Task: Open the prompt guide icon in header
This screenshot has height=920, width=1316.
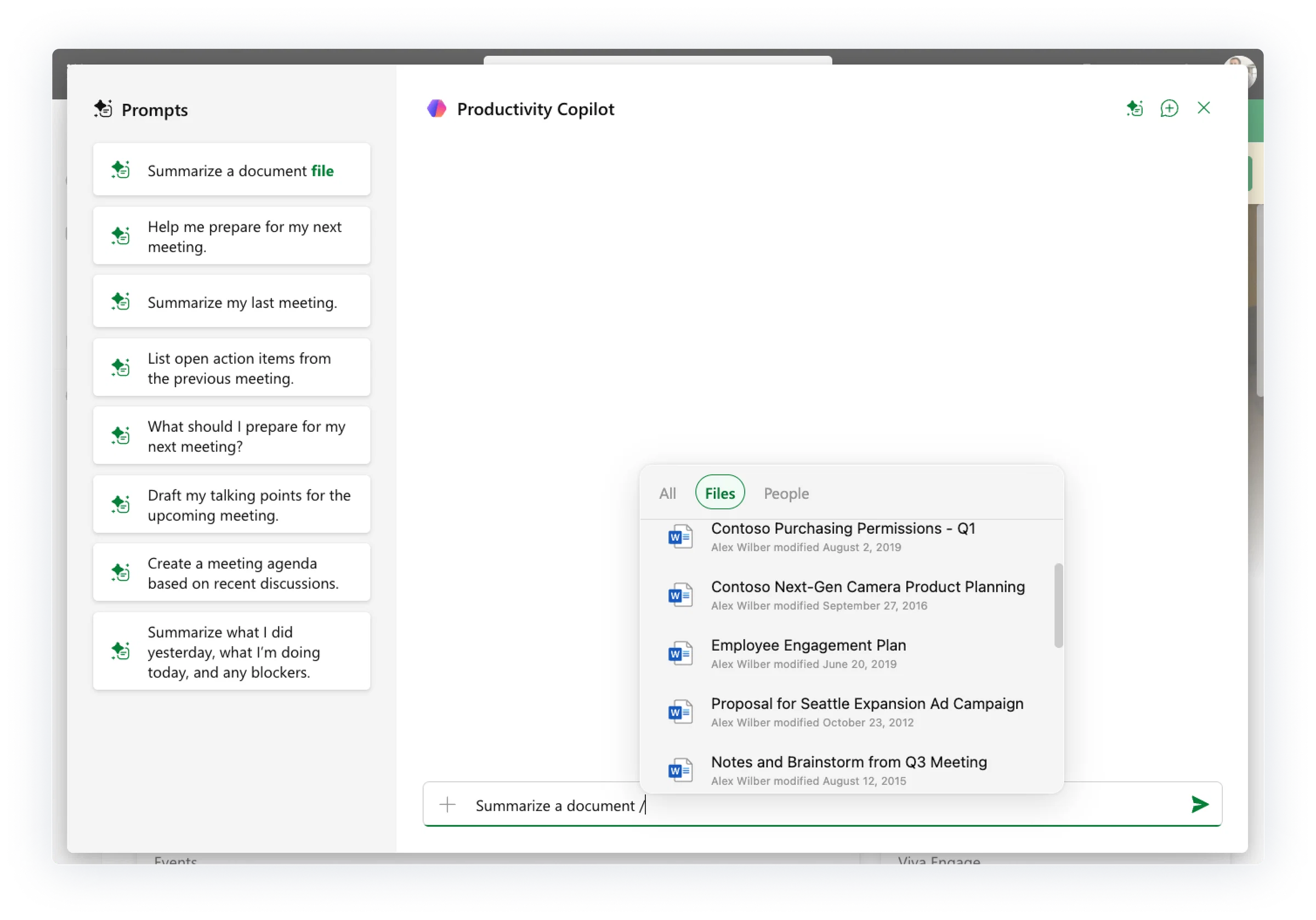Action: pyautogui.click(x=1135, y=109)
